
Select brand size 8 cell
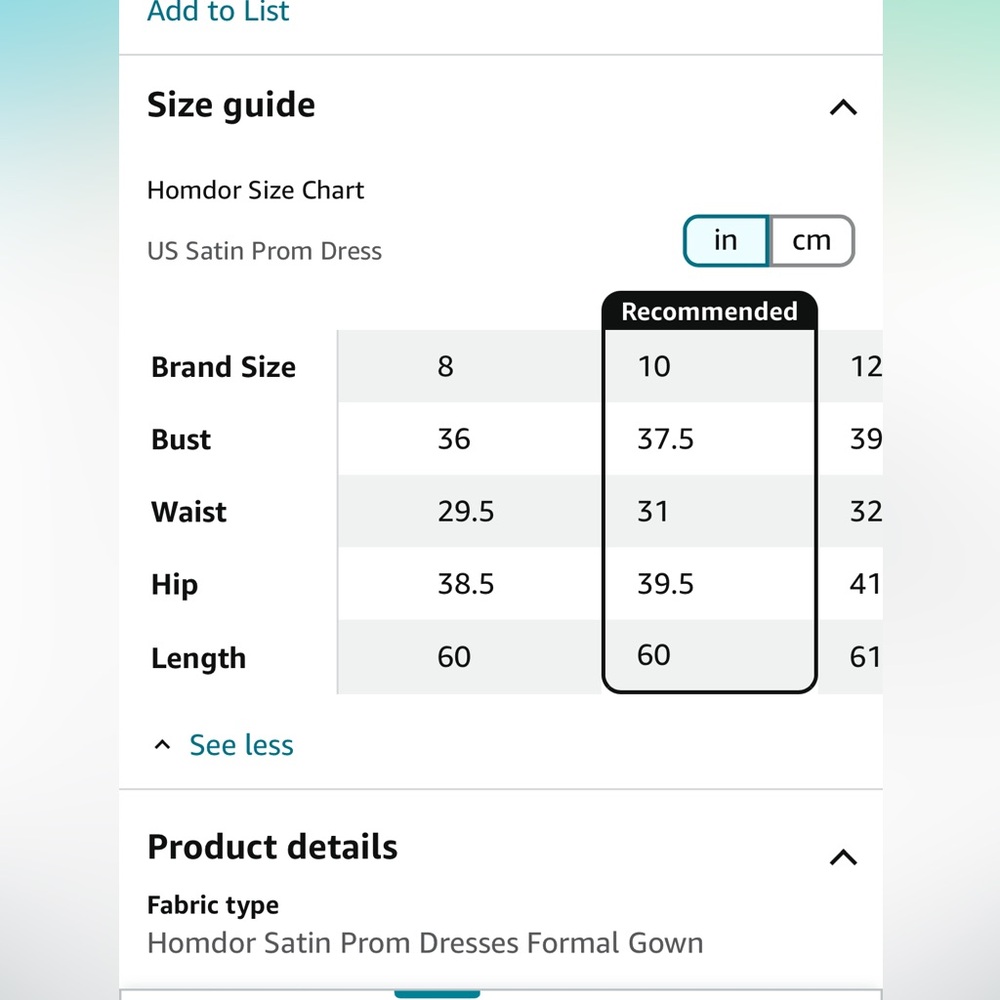pyautogui.click(x=469, y=366)
